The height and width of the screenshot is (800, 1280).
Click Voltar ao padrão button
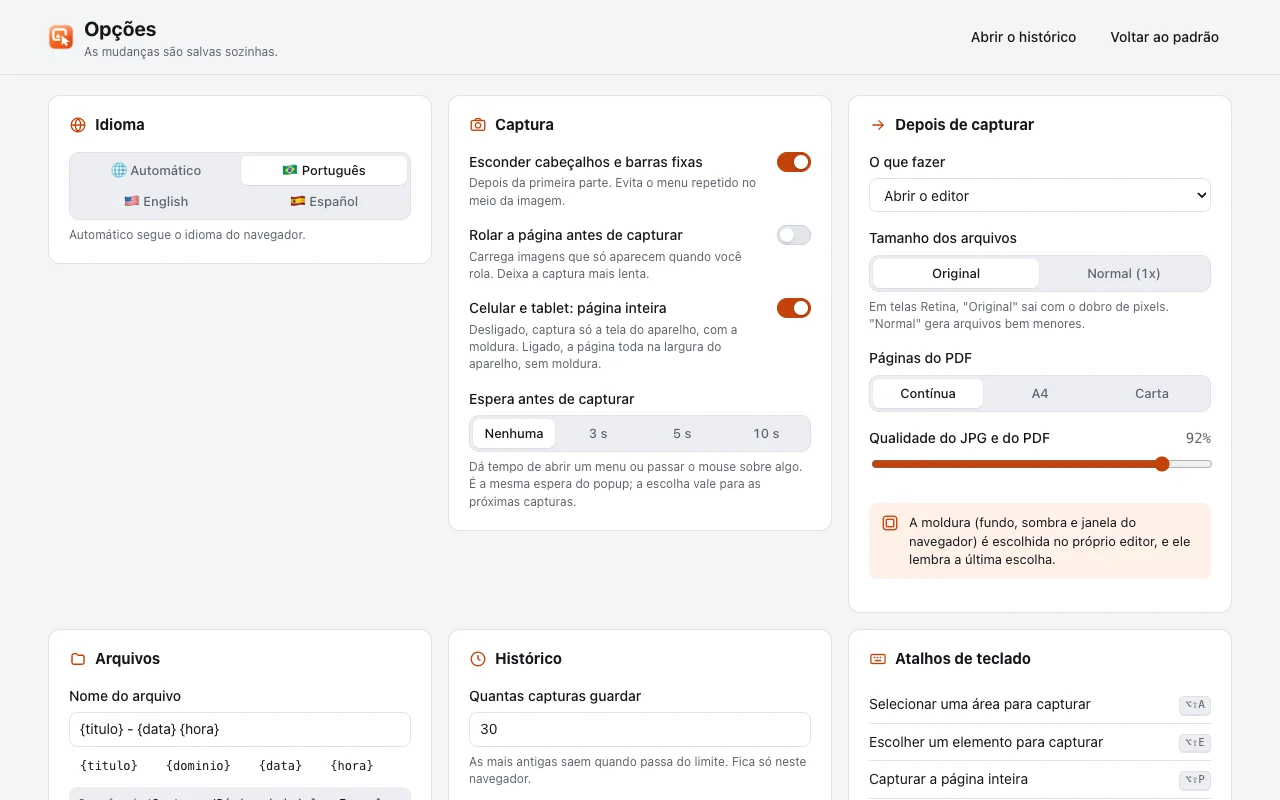[x=1164, y=37]
